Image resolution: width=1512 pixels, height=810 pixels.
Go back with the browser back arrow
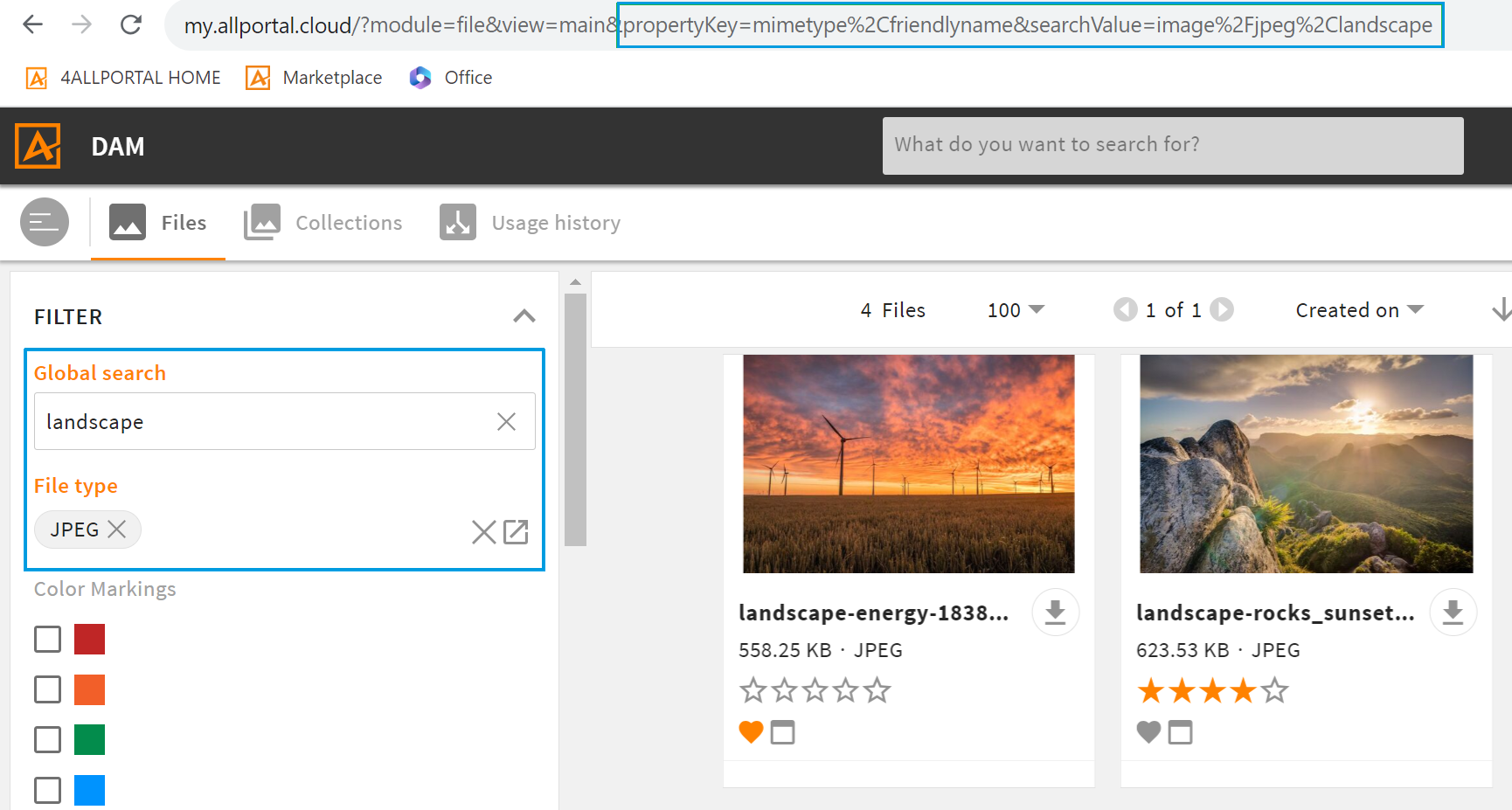pos(33,24)
